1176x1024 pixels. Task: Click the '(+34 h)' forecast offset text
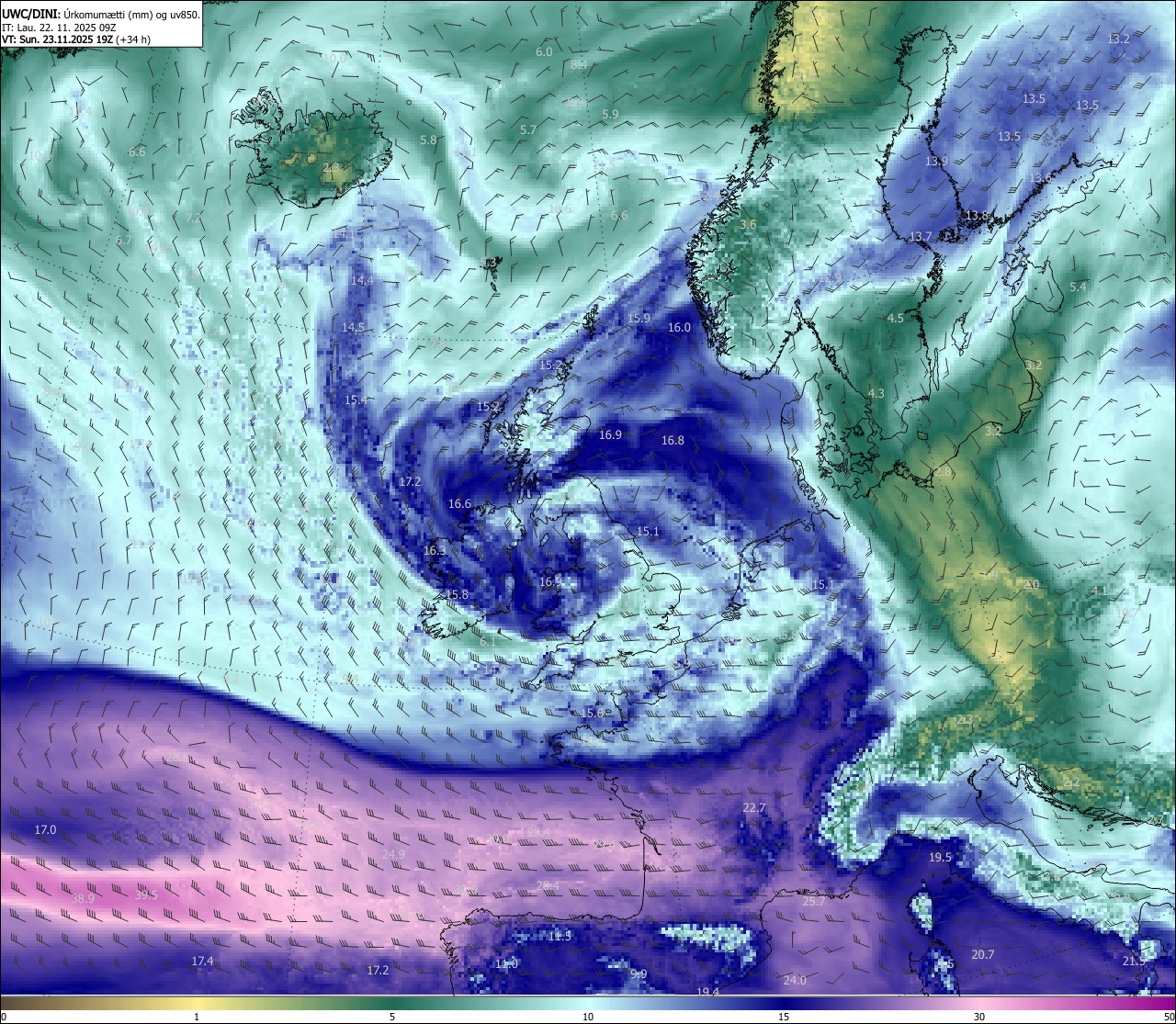click(x=133, y=39)
